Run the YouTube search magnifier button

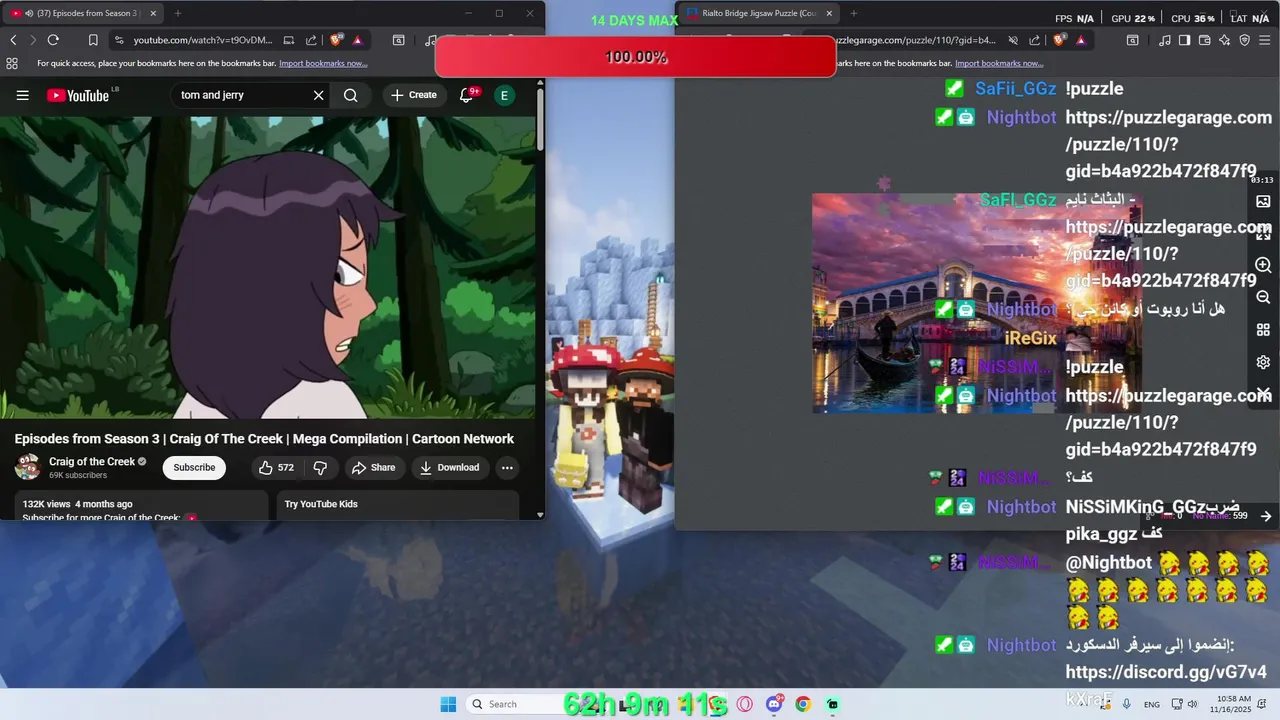click(350, 95)
